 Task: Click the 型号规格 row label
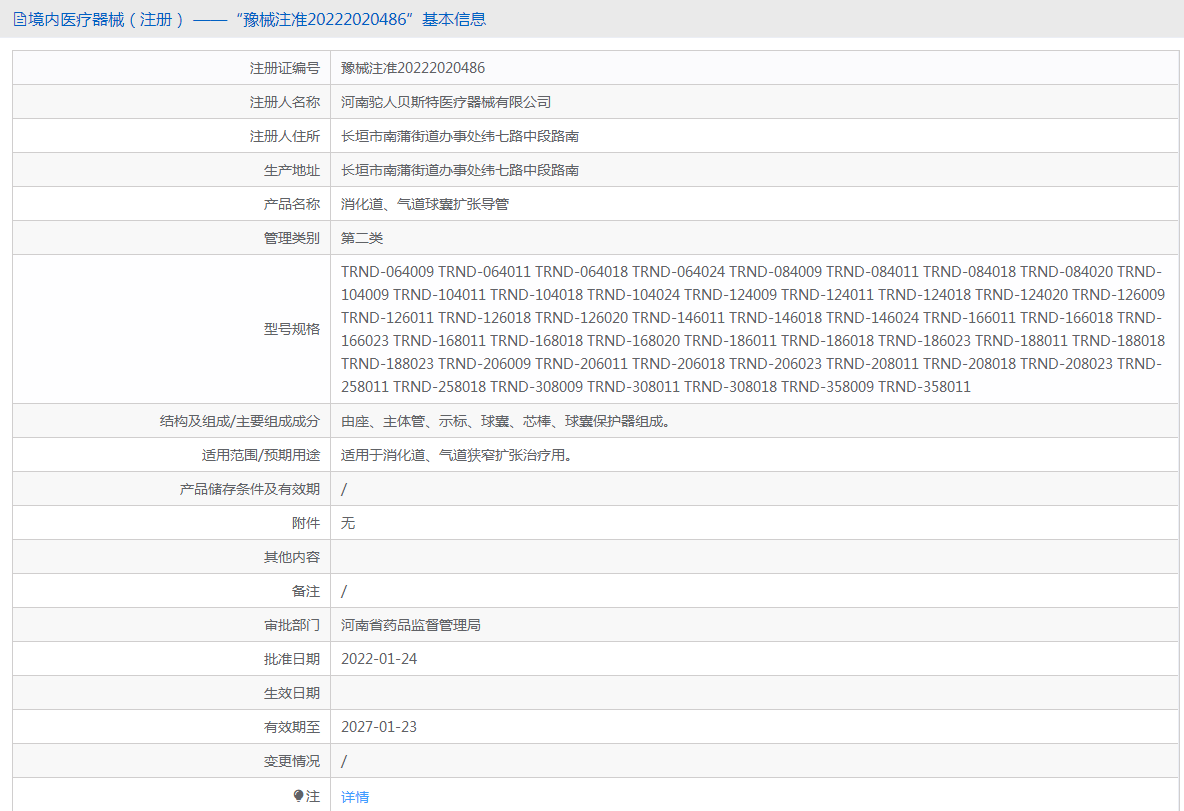click(292, 329)
